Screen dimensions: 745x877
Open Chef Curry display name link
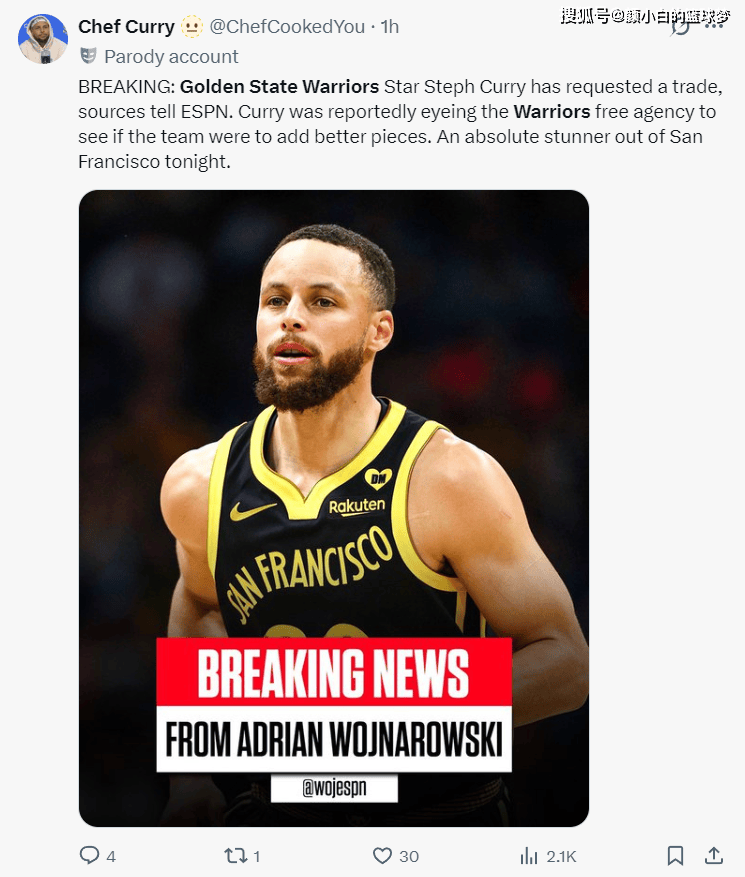[126, 26]
